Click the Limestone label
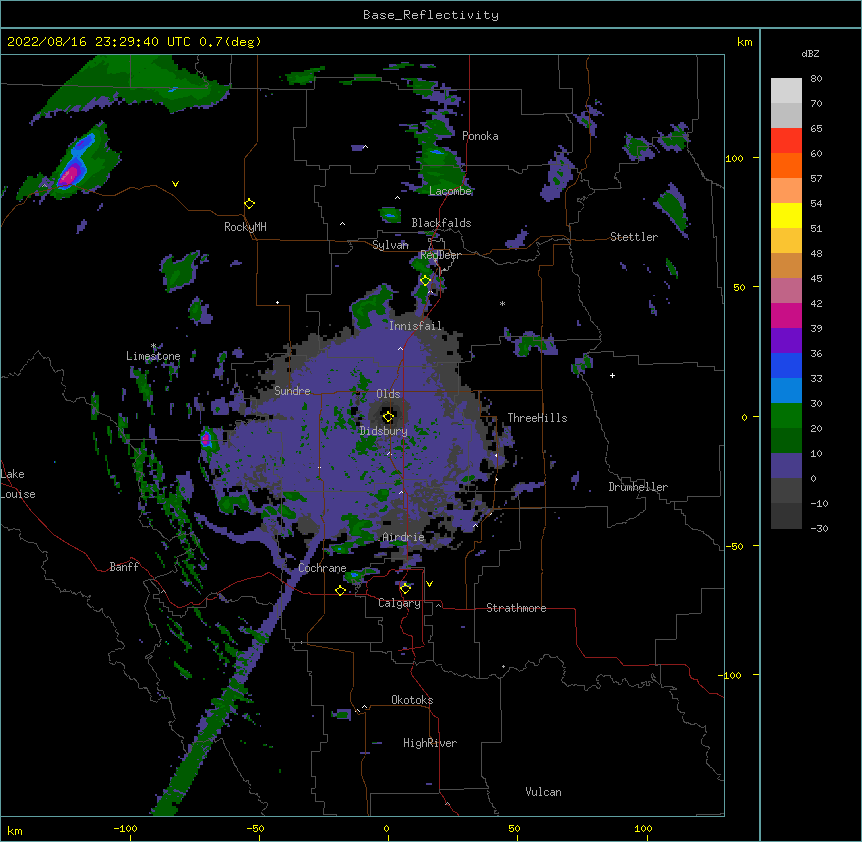Image resolution: width=862 pixels, height=842 pixels. click(x=153, y=356)
